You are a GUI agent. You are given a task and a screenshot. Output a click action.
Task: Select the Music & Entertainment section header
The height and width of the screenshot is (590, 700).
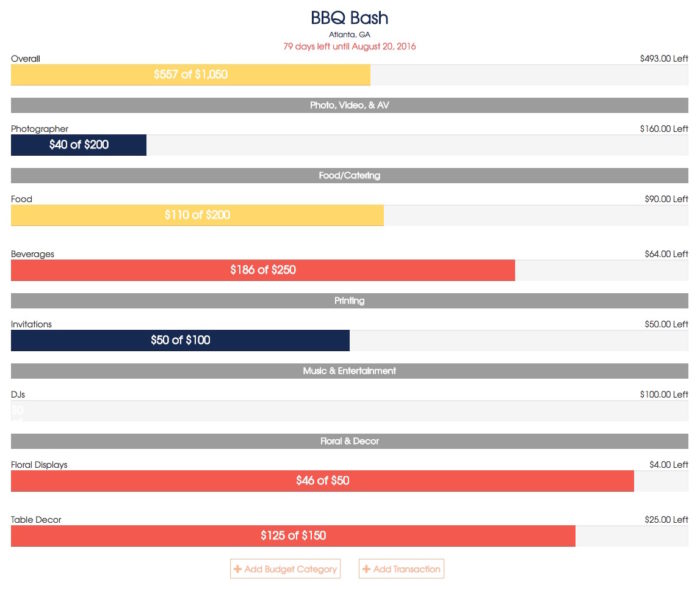pos(350,371)
